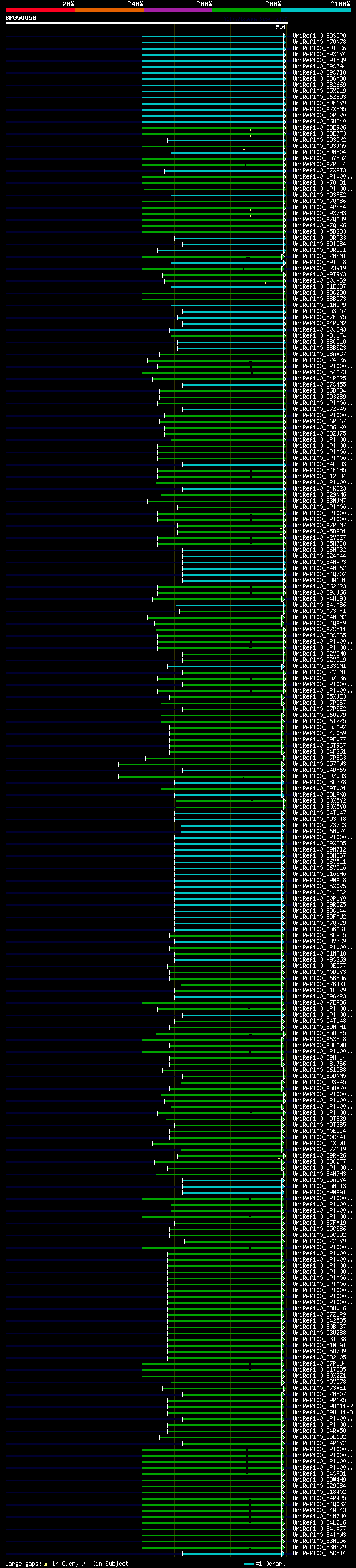Select the UniRef100_Q3E906 label
This screenshot has height=1568, width=356.
[x=319, y=128]
